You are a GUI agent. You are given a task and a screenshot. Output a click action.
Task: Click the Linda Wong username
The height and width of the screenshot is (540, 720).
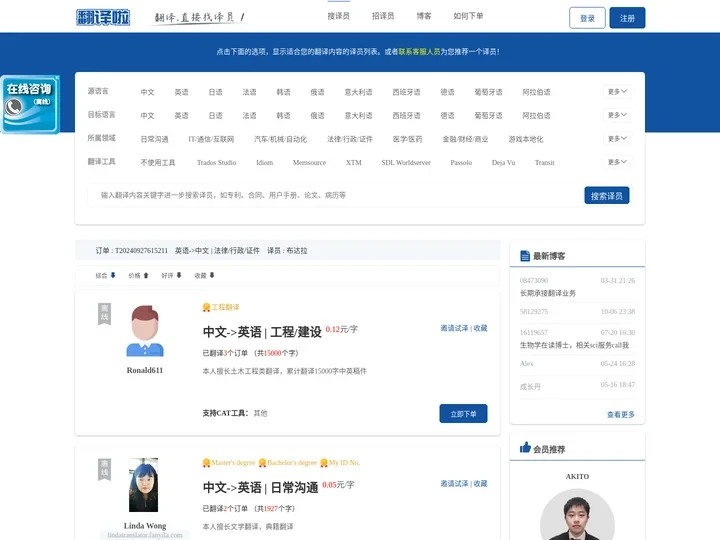click(145, 526)
